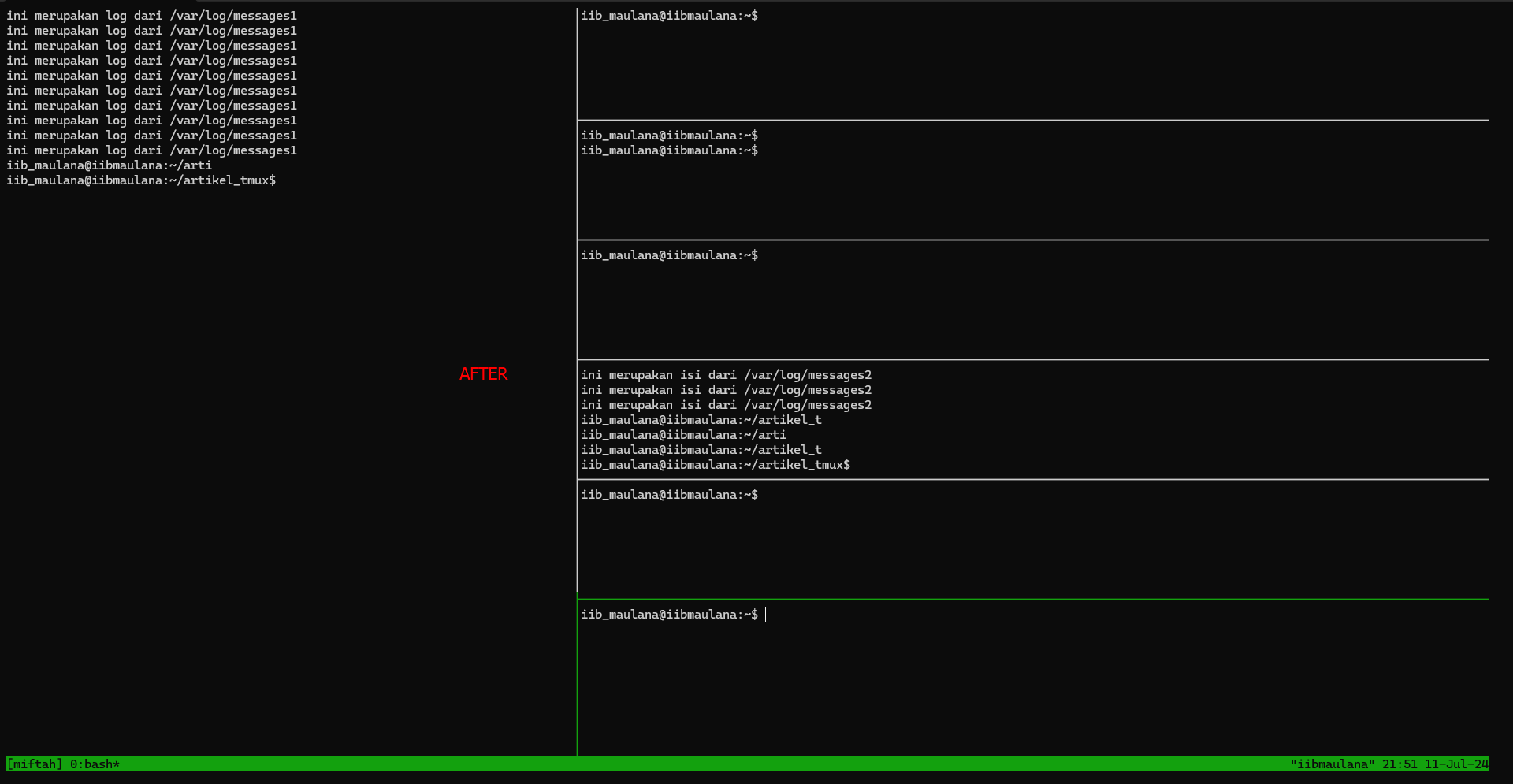
Task: Click the last messages2 output line
Action: (726, 405)
